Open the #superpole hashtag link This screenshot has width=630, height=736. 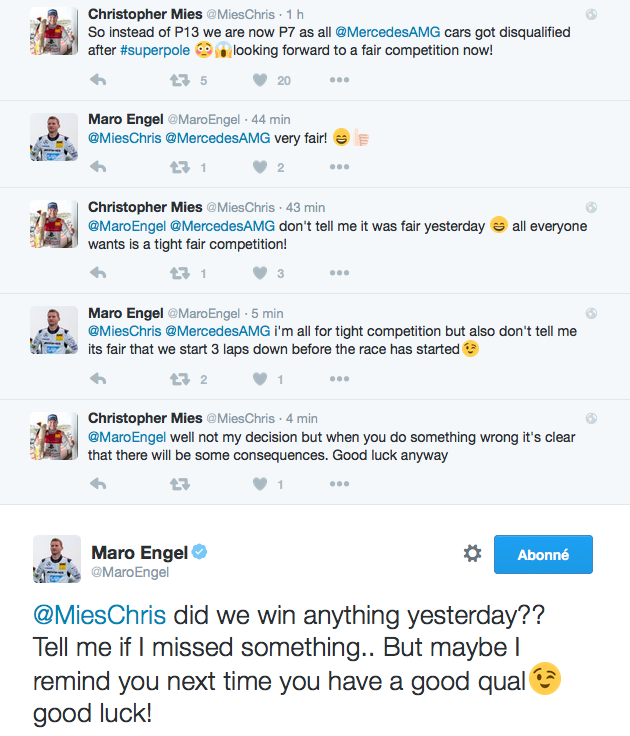(x=155, y=50)
